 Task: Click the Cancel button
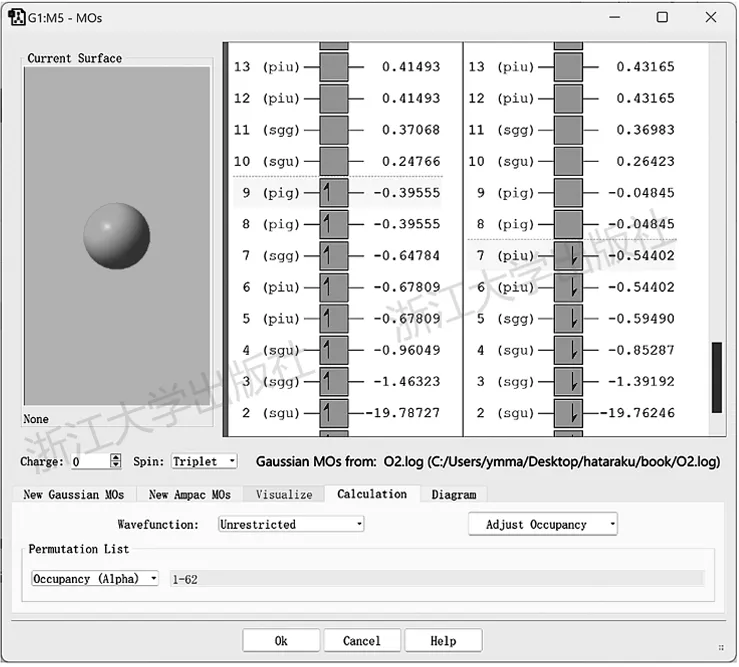point(361,641)
